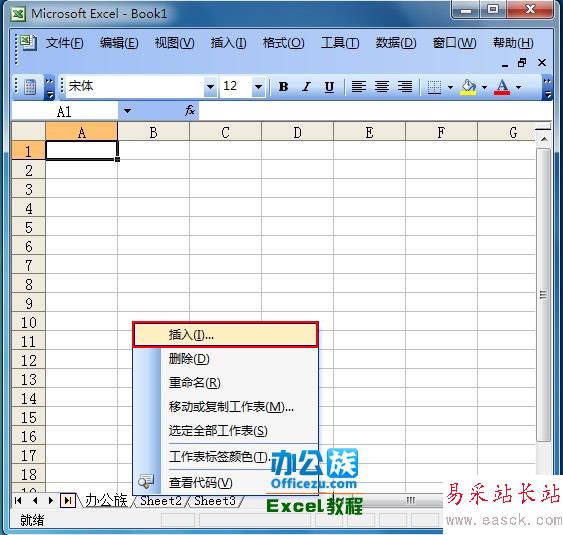Select column D header
This screenshot has width=563, height=535.
point(297,132)
